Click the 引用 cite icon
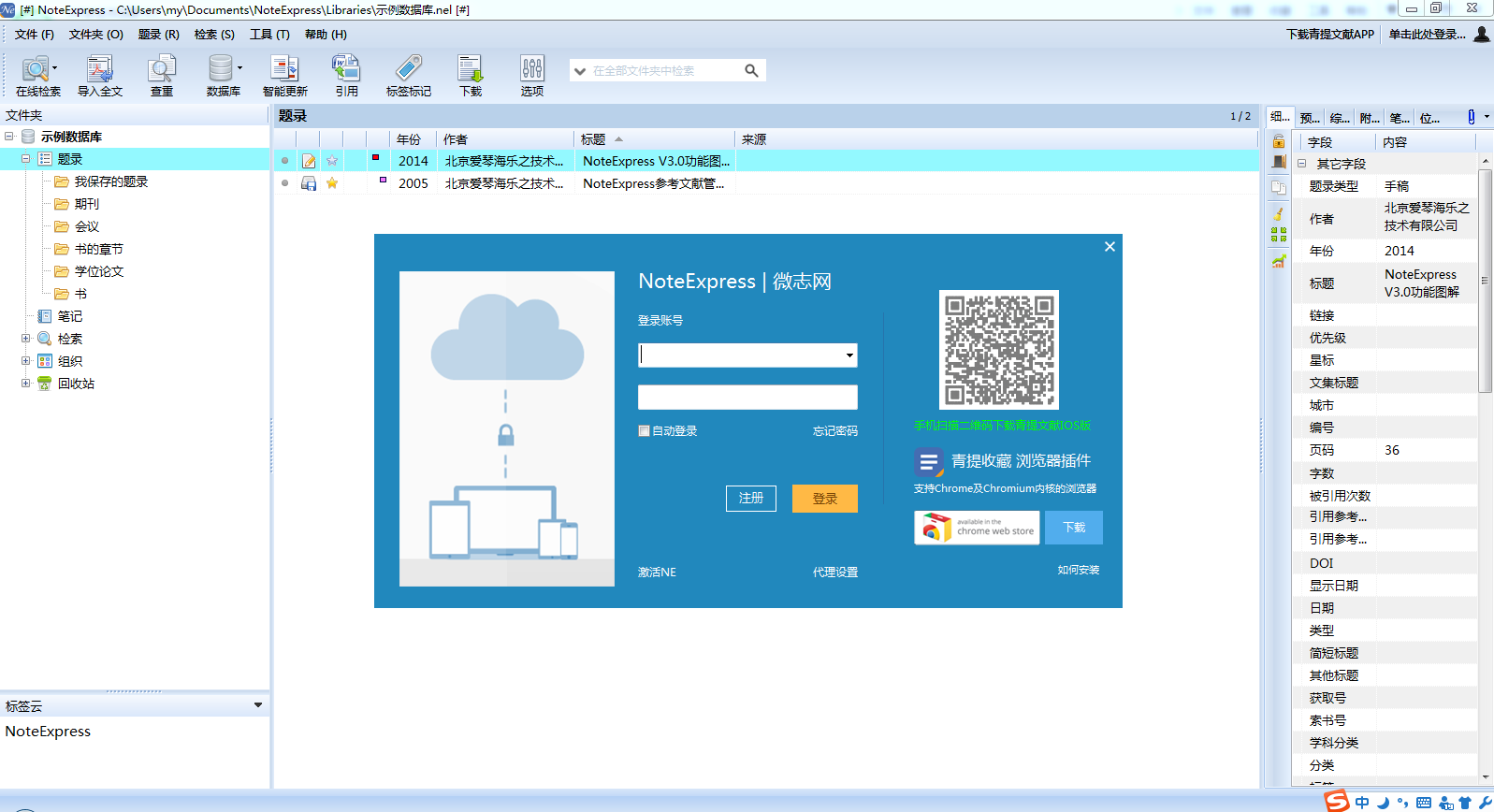This screenshot has width=1494, height=812. point(346,75)
